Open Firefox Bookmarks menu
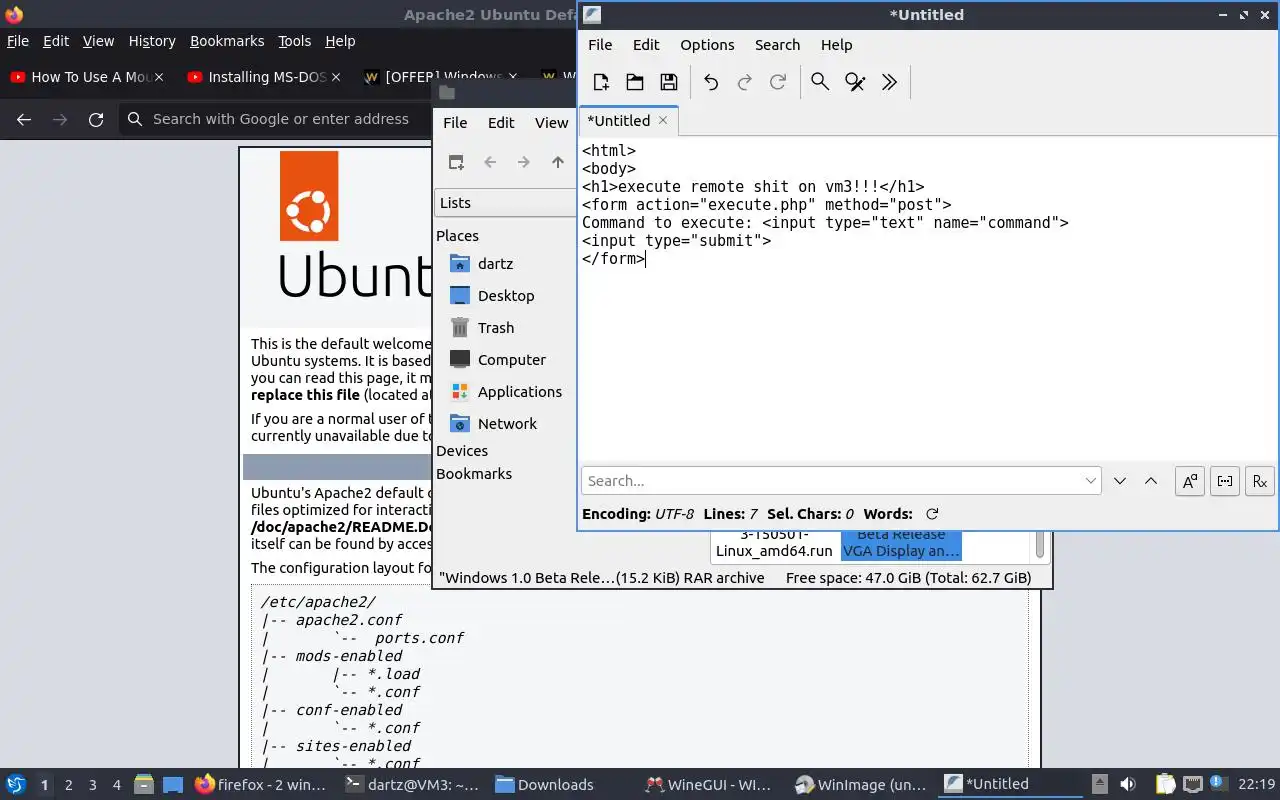The height and width of the screenshot is (800, 1280). pos(227,41)
